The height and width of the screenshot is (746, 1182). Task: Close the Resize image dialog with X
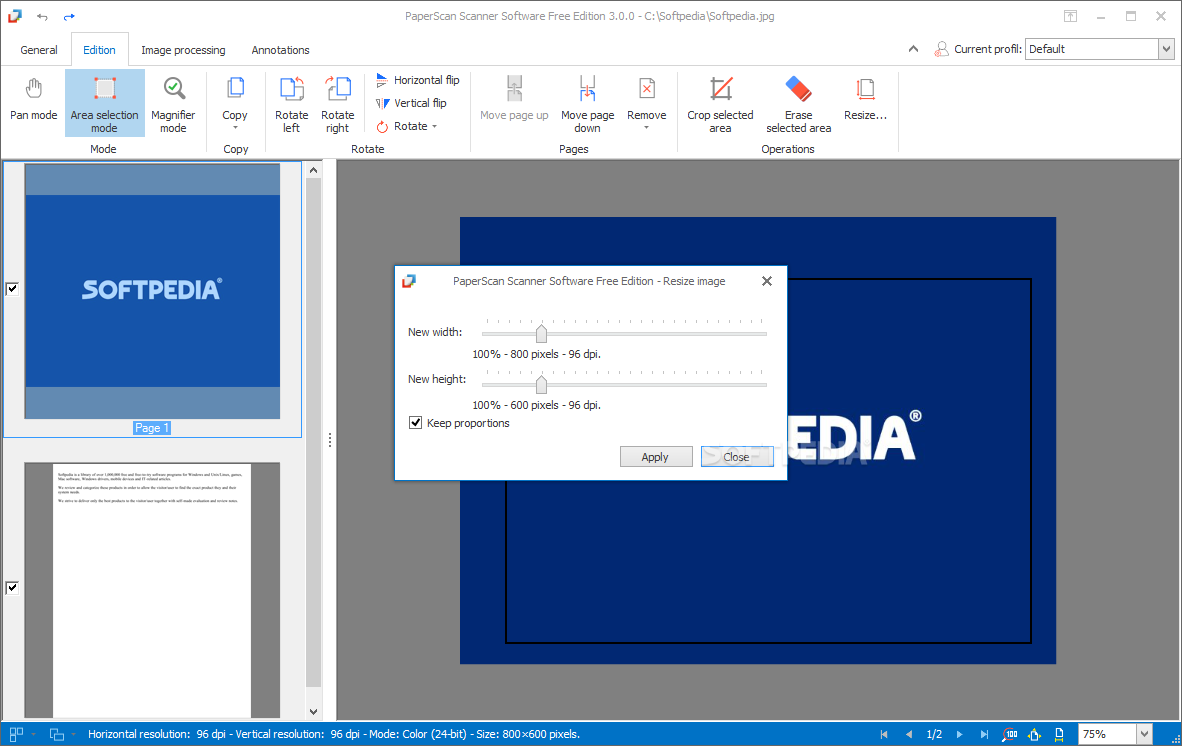point(767,281)
